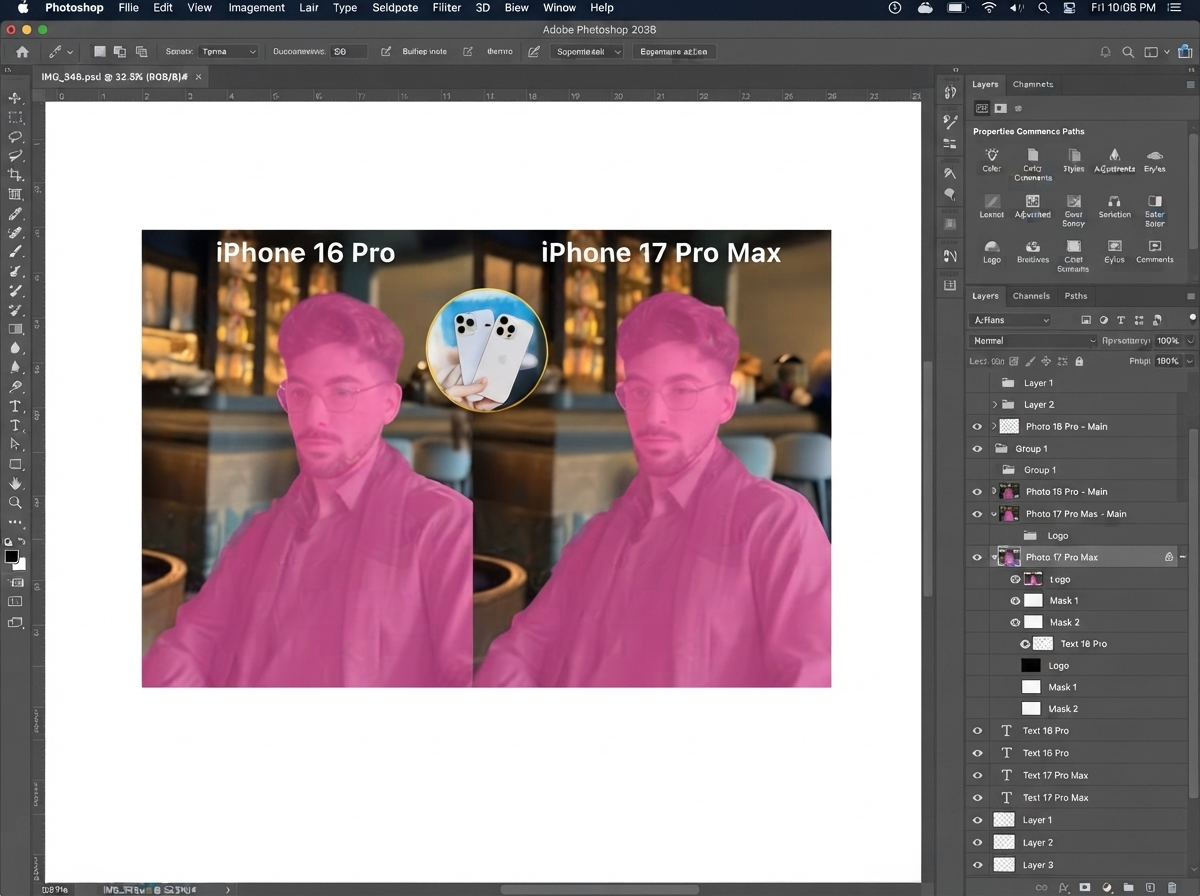Hide the Photo 17 Pro Max layer

click(977, 557)
